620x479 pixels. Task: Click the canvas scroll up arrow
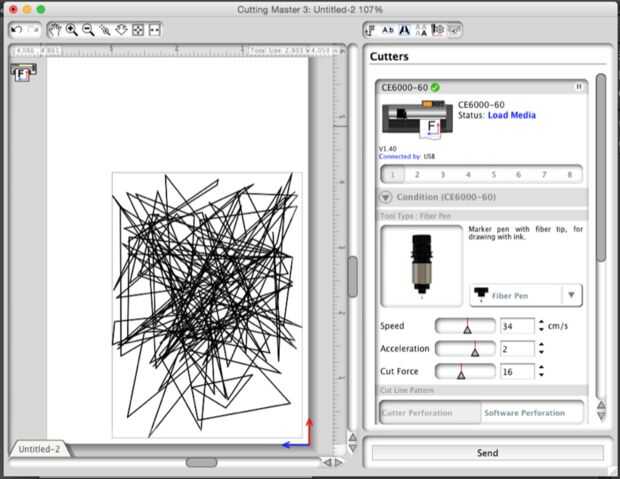[353, 437]
